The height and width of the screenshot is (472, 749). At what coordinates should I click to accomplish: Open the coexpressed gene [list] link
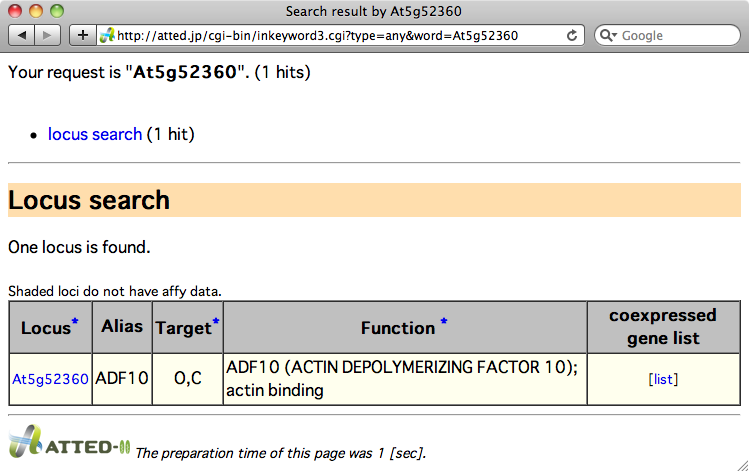(662, 379)
